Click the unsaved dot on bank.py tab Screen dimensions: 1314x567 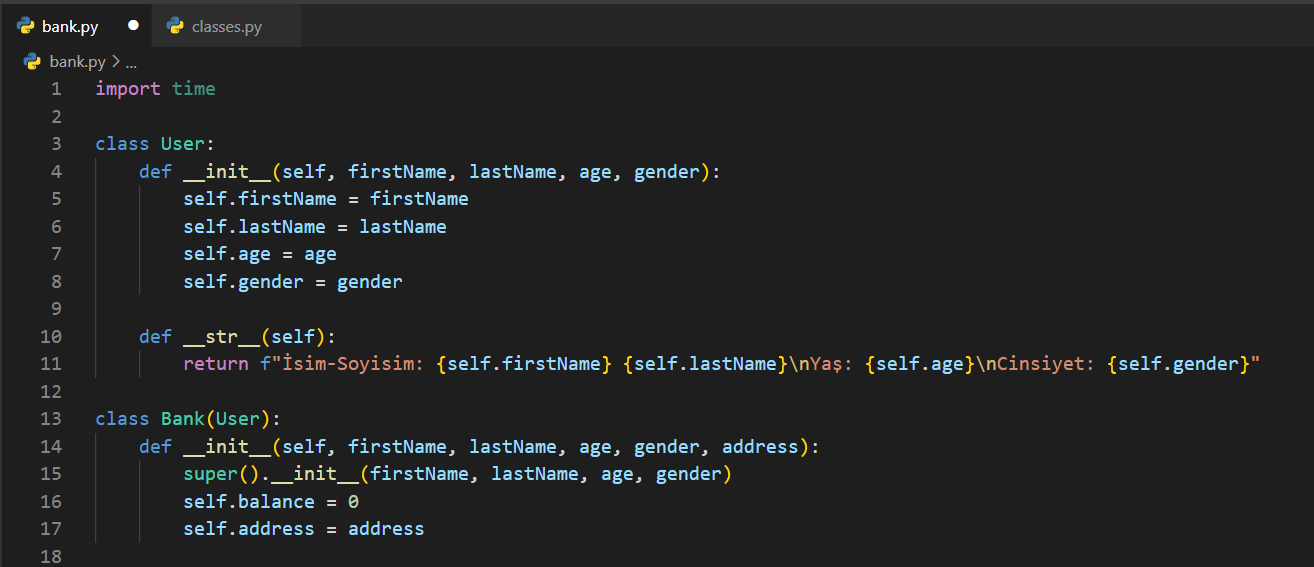point(133,26)
